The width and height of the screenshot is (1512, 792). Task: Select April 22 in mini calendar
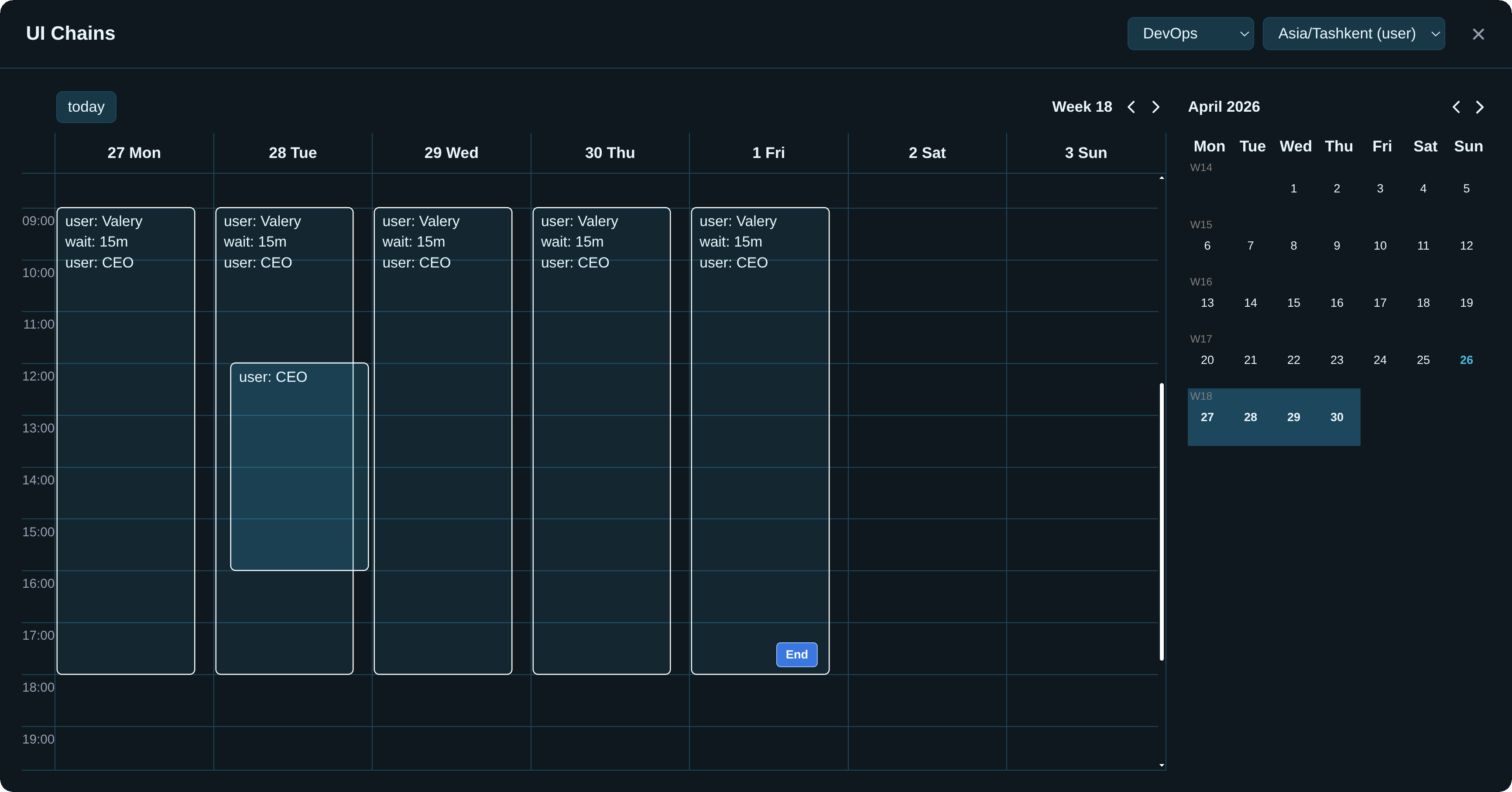pos(1294,360)
